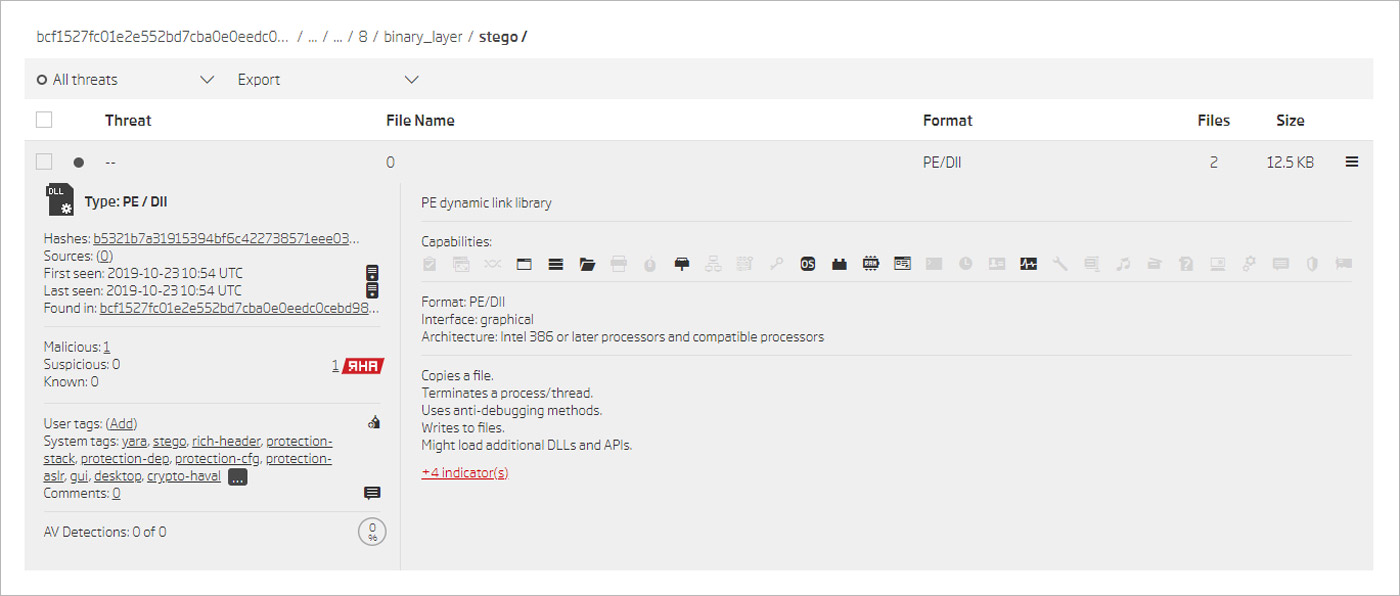The width and height of the screenshot is (1400, 596).
Task: Open the rich-header system tag
Action: point(226,441)
